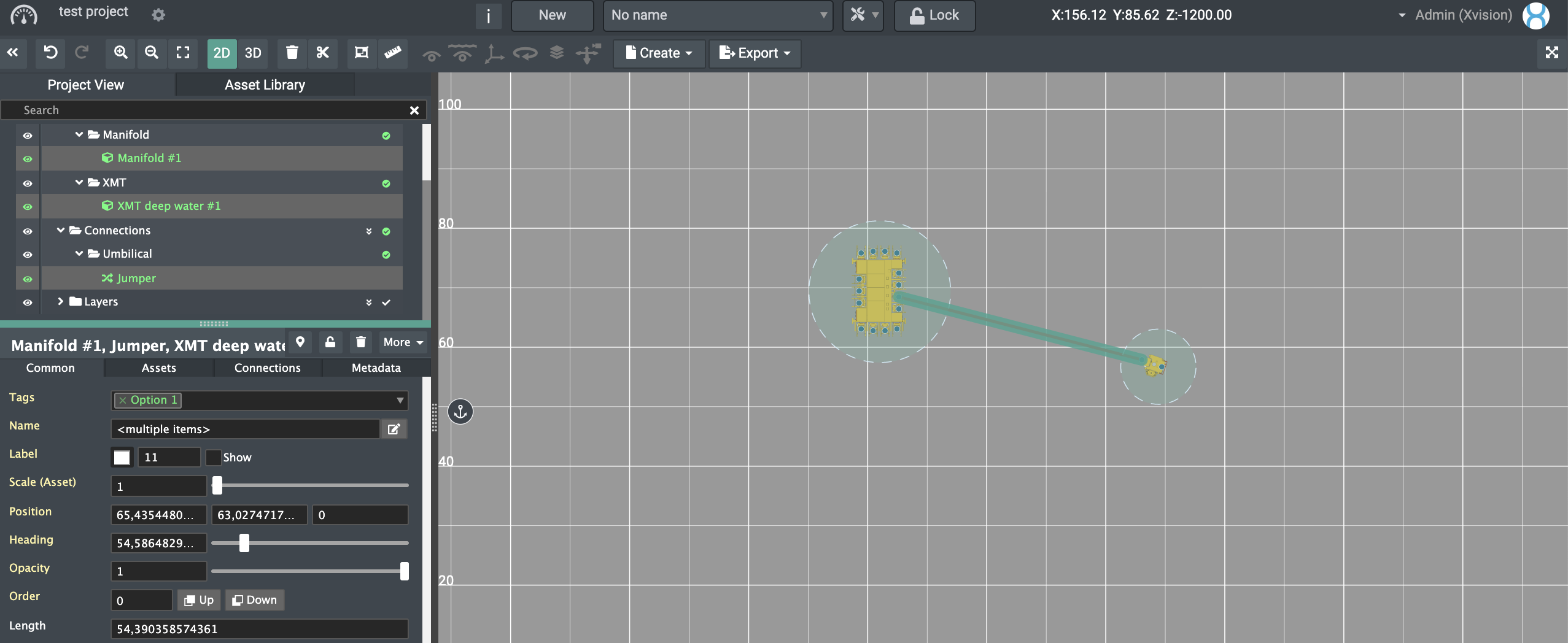Click the trash delete icon in toolbar

pyautogui.click(x=292, y=53)
